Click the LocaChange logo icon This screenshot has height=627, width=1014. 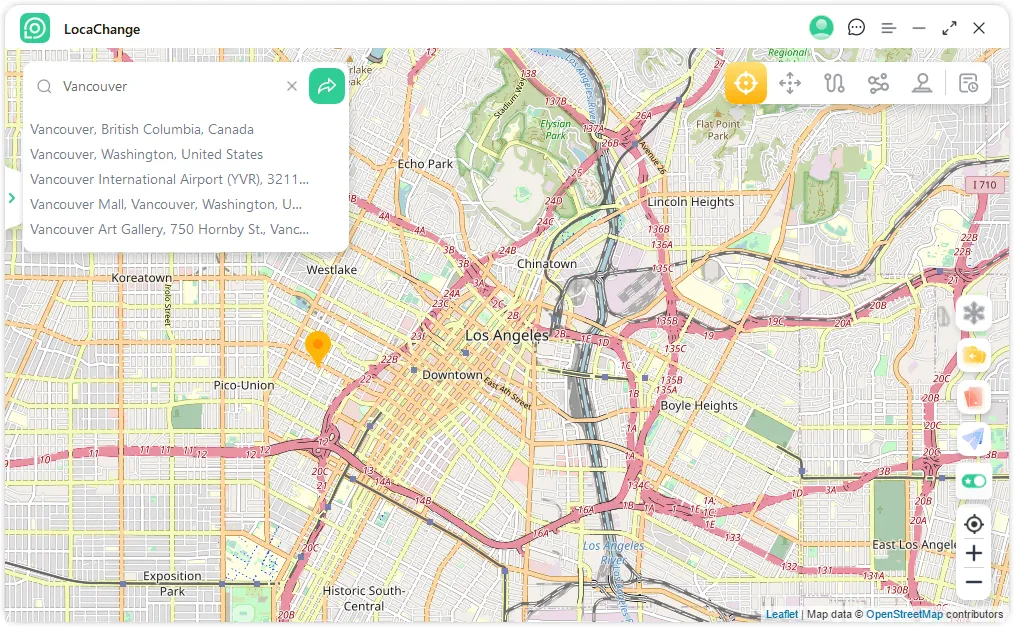(x=35, y=28)
